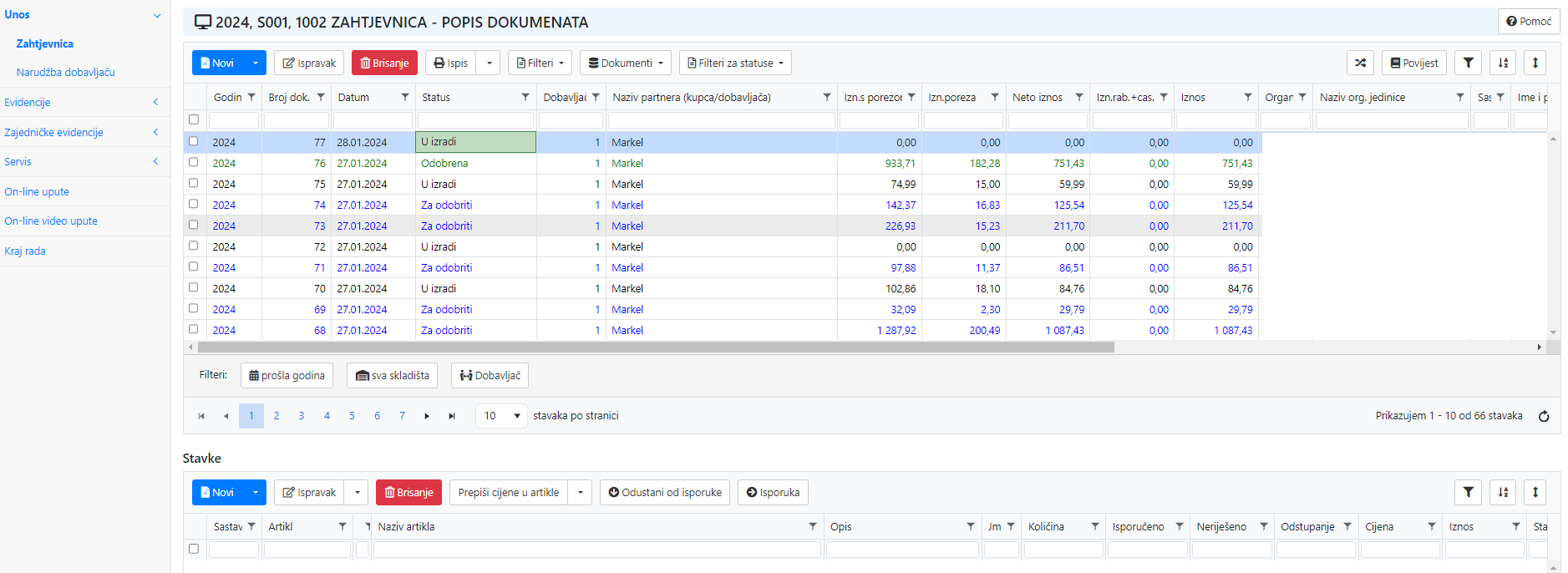Click the refresh icon beside record count
This screenshot has width=1568, height=573.
point(1544,416)
